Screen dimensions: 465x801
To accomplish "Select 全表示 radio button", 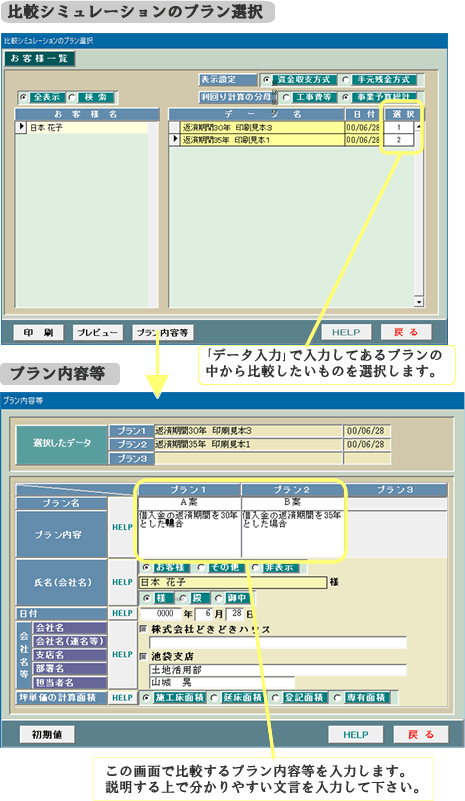I will point(23,97).
